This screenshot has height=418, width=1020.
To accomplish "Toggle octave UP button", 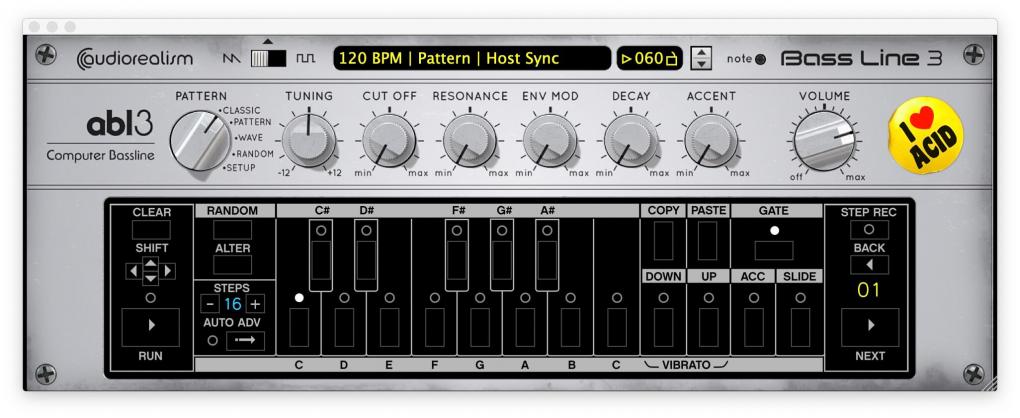I will click(x=709, y=327).
